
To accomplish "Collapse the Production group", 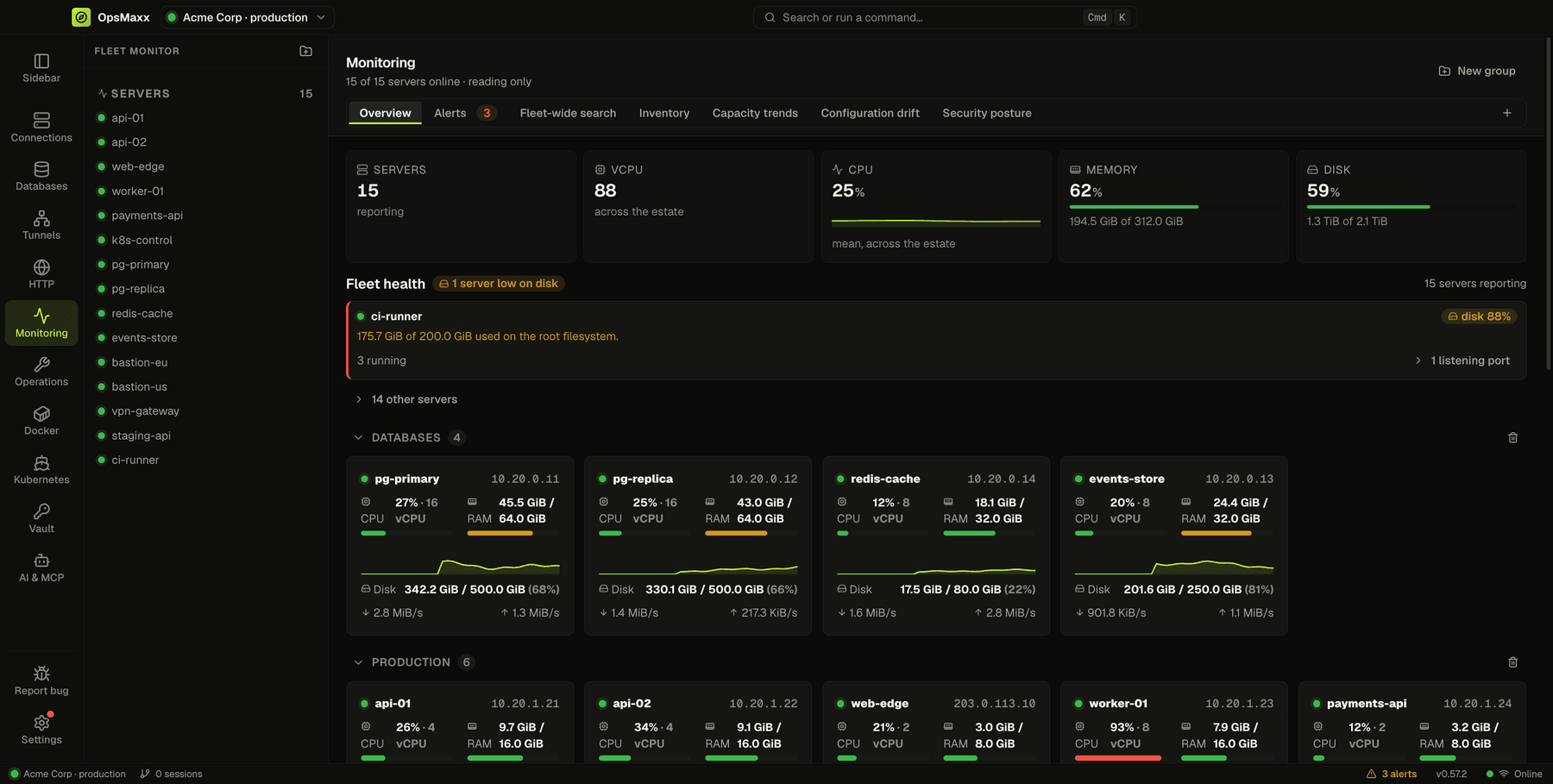I will tap(358, 662).
